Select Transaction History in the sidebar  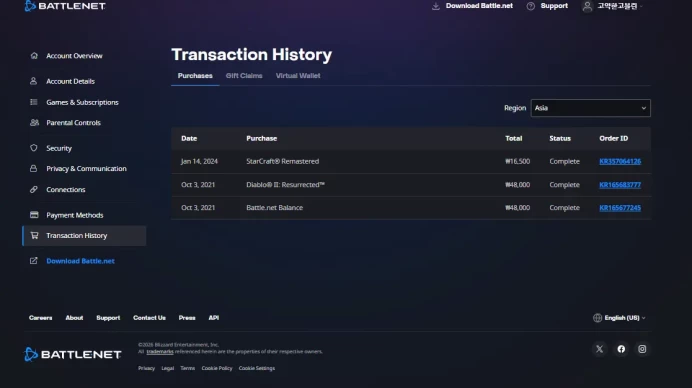[x=84, y=236]
